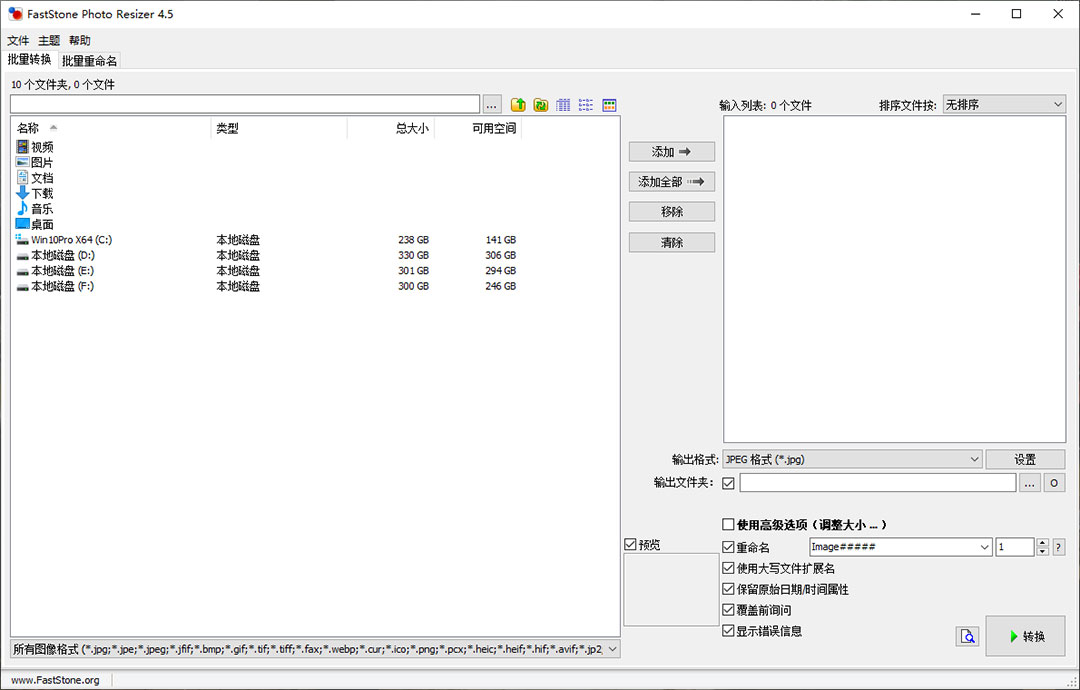
Task: Select the 下载 folder
Action: [x=34, y=194]
